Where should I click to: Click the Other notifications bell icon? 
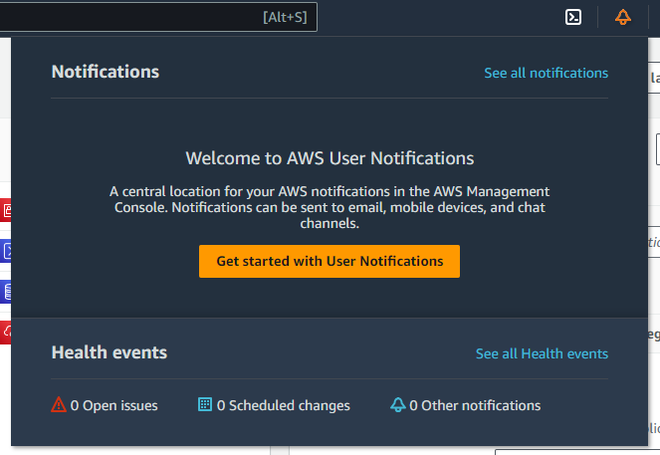398,405
